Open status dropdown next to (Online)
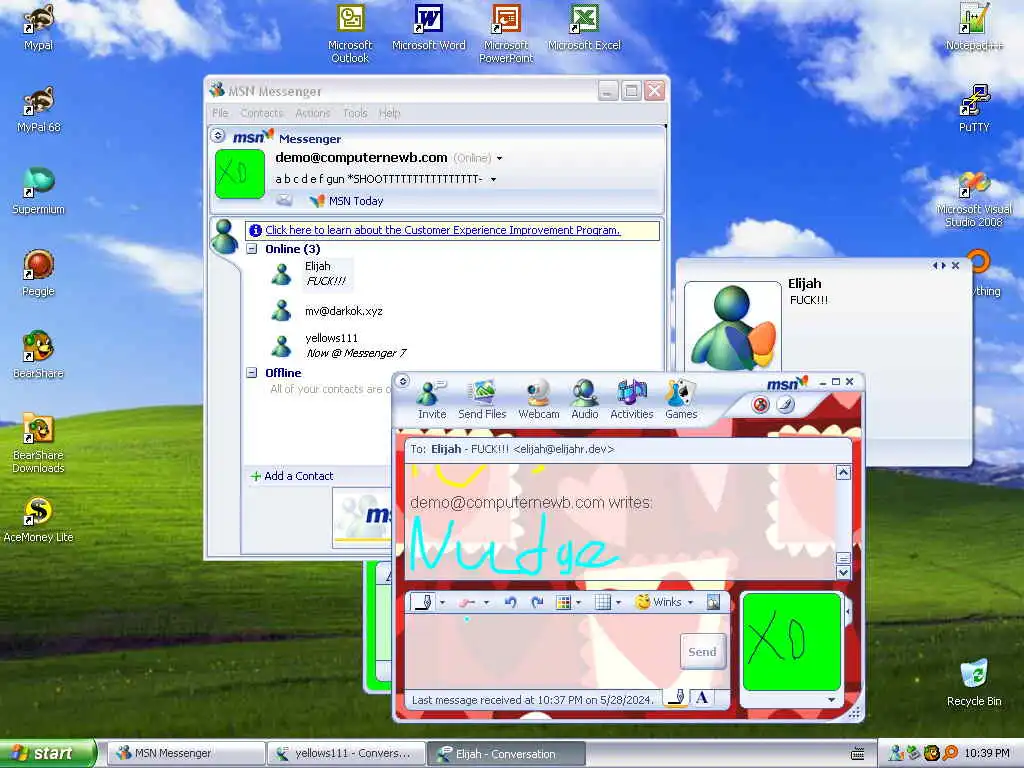The width and height of the screenshot is (1024, 768). (x=500, y=159)
